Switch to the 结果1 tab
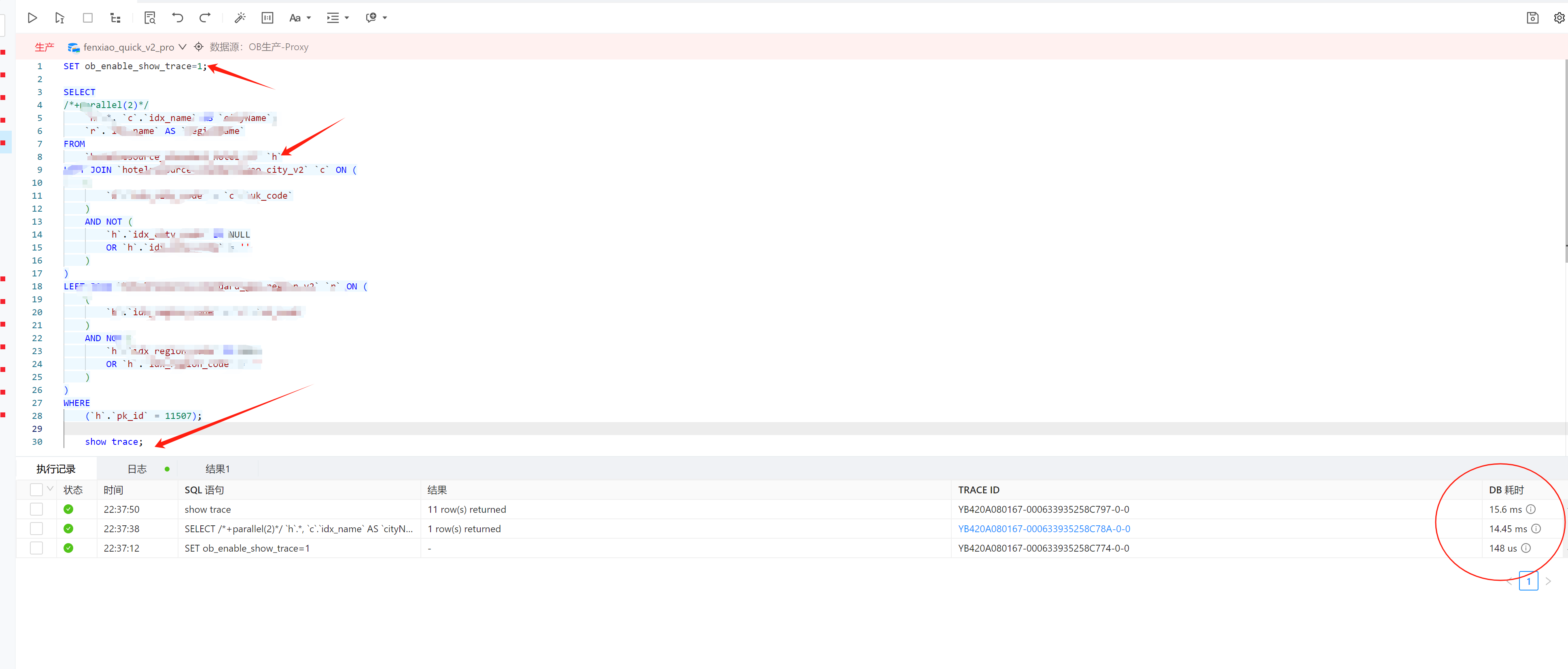This screenshot has height=669, width=1568. click(217, 469)
